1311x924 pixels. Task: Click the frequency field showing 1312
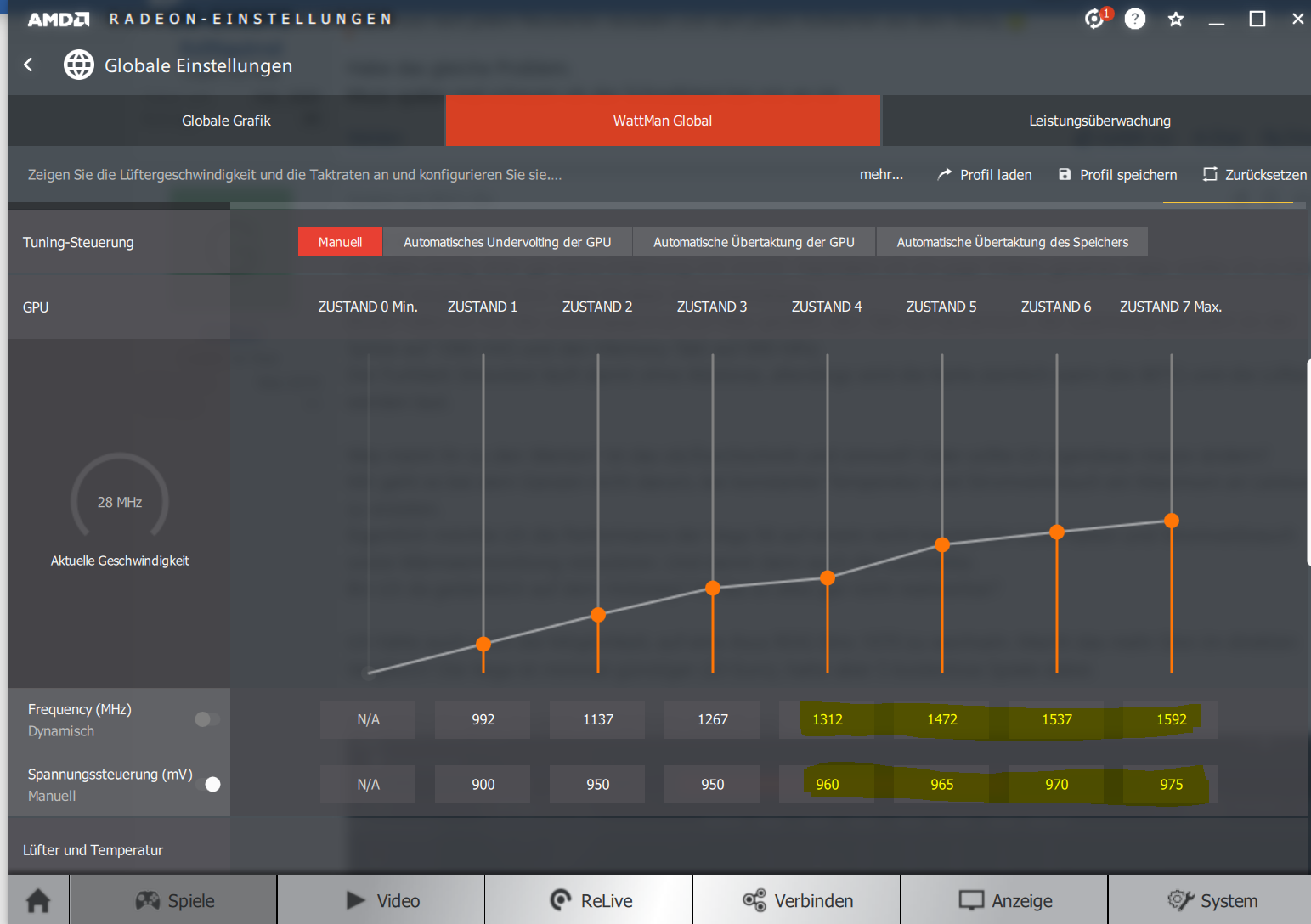point(827,719)
